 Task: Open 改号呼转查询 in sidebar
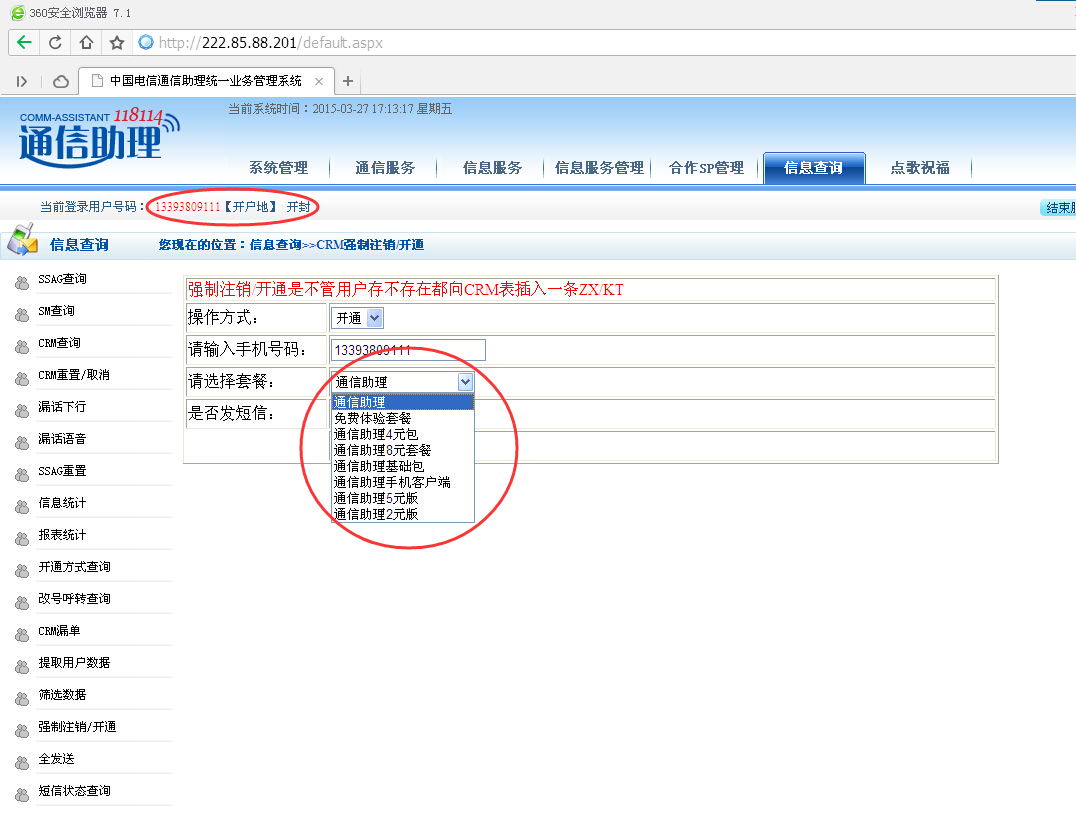[x=74, y=599]
